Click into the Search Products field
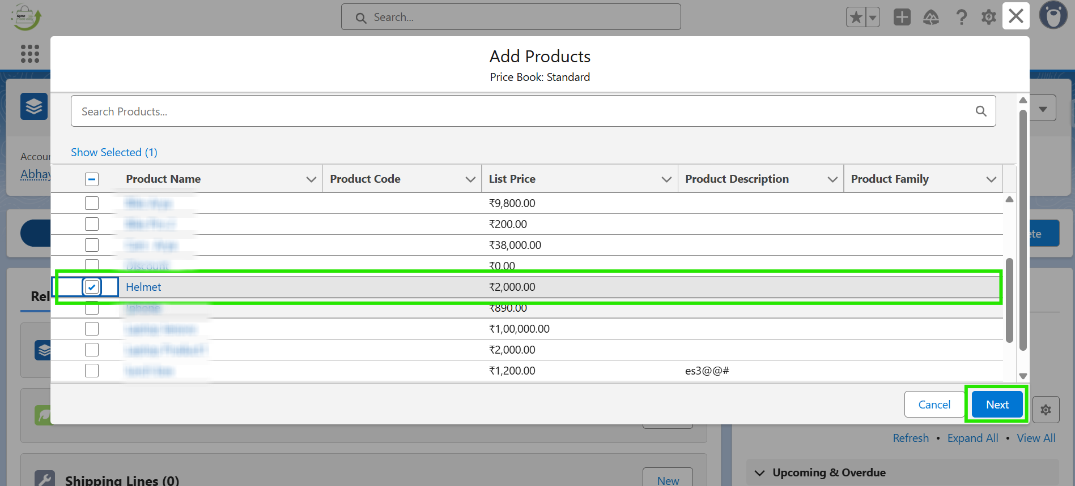Viewport: 1075px width, 486px height. [x=520, y=111]
